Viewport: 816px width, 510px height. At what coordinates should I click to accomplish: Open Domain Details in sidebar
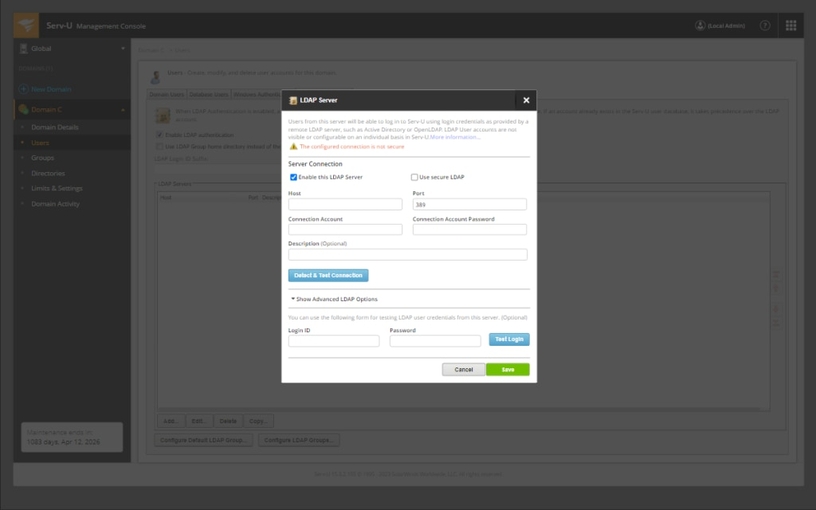(x=55, y=127)
